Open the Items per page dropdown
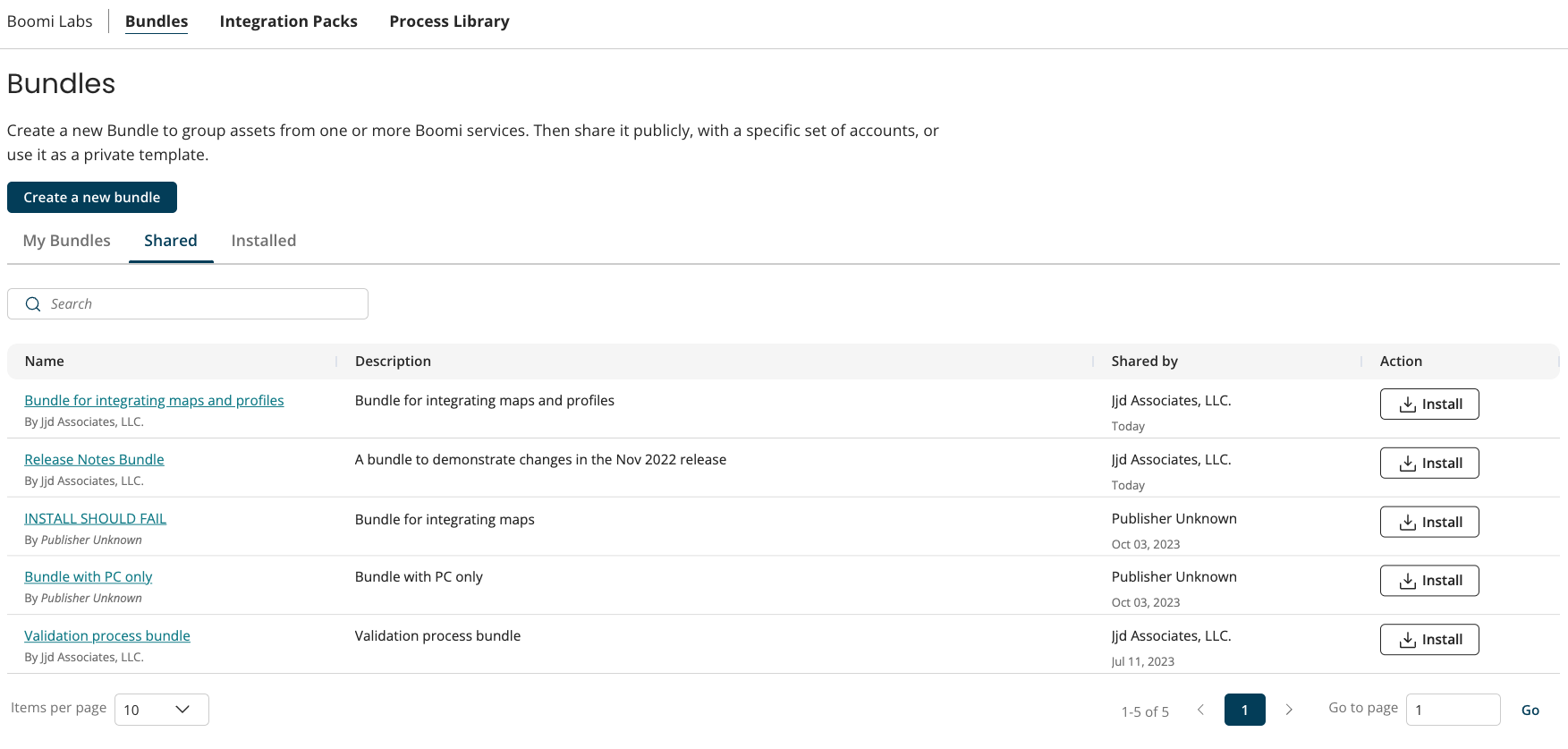Viewport: 1568px width, 749px height. [162, 710]
